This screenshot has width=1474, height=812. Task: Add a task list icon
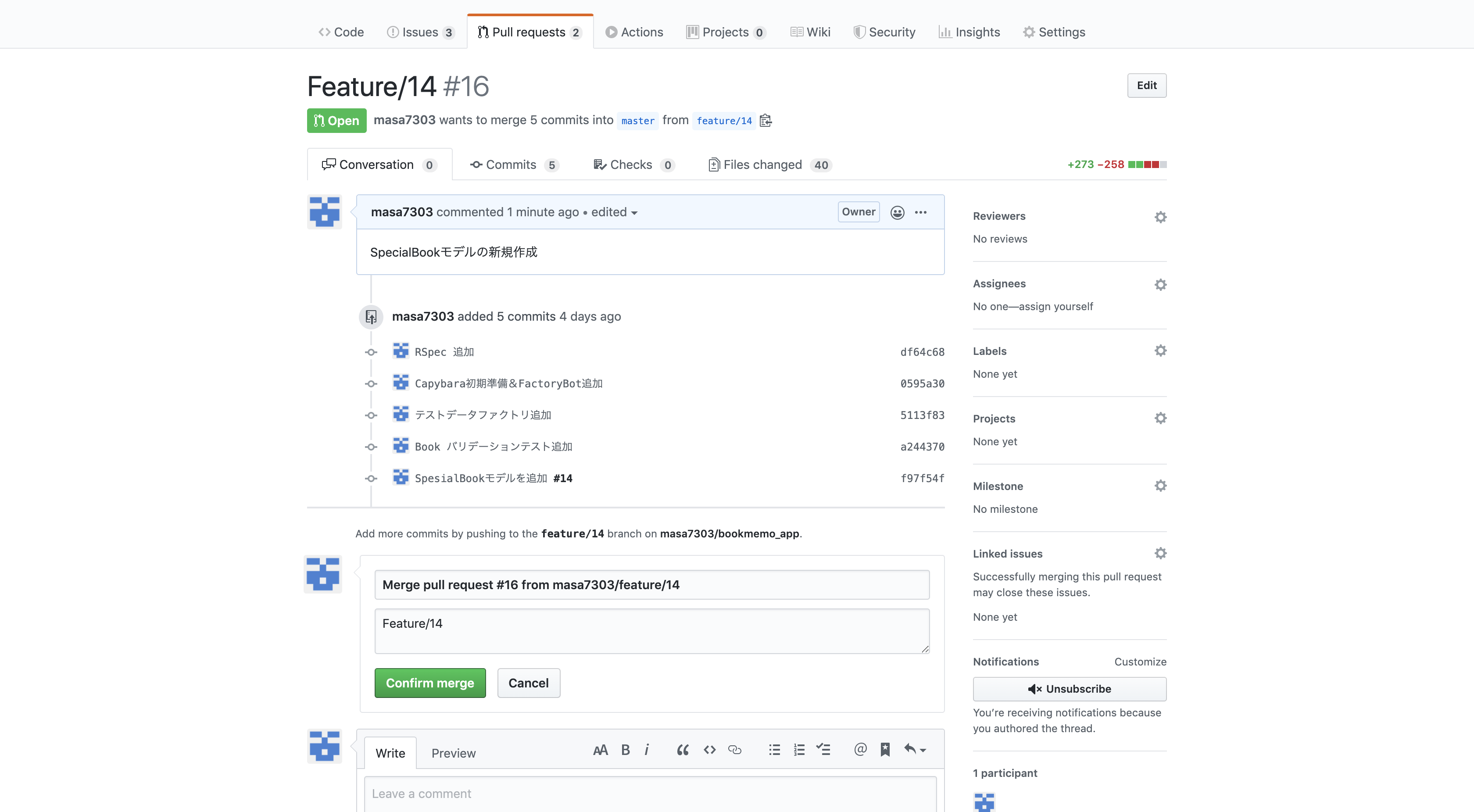pos(823,750)
